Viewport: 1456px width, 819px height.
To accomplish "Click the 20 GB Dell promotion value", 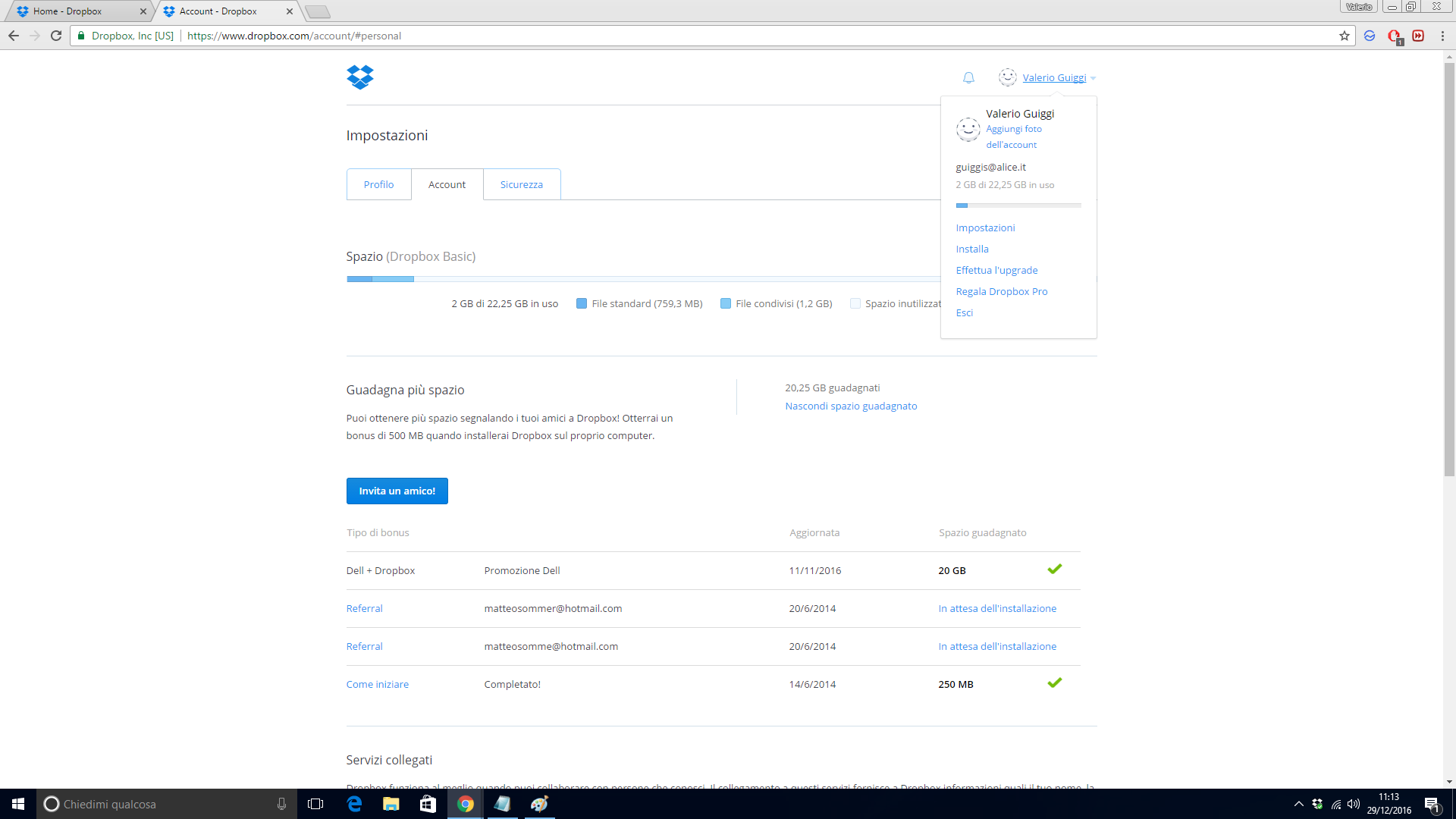I will tap(952, 570).
